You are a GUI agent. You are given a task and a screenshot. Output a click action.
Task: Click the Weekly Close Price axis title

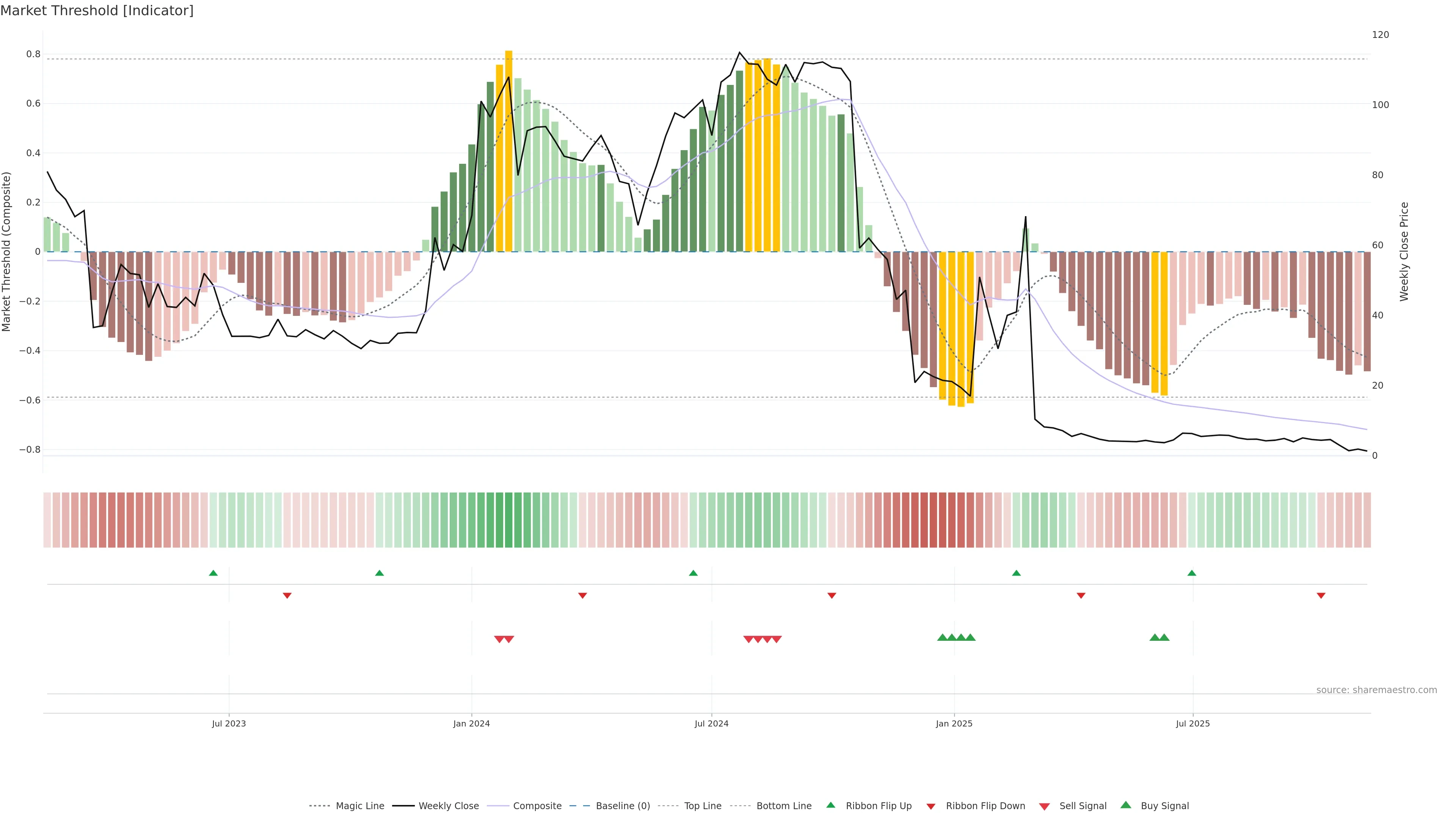tap(1404, 251)
